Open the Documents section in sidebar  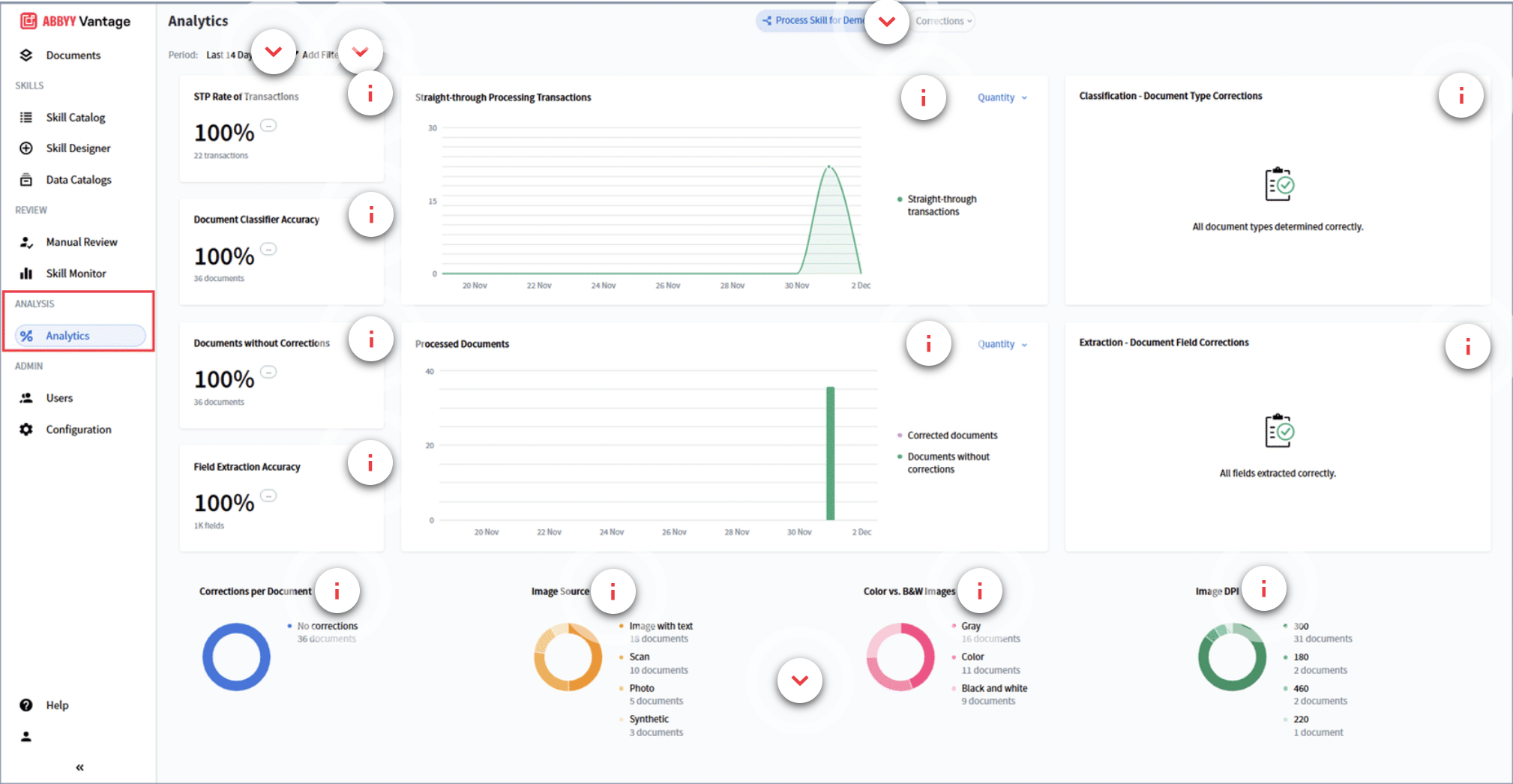27,55
